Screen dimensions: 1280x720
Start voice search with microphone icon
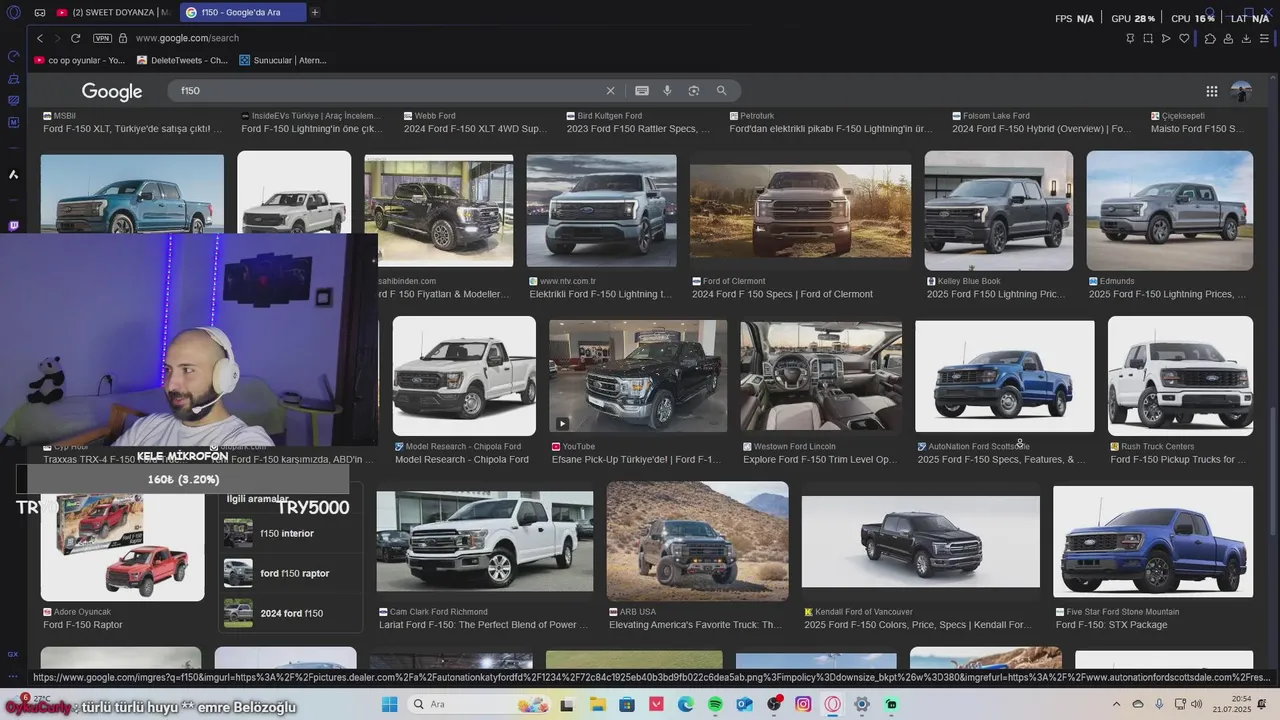(x=667, y=91)
